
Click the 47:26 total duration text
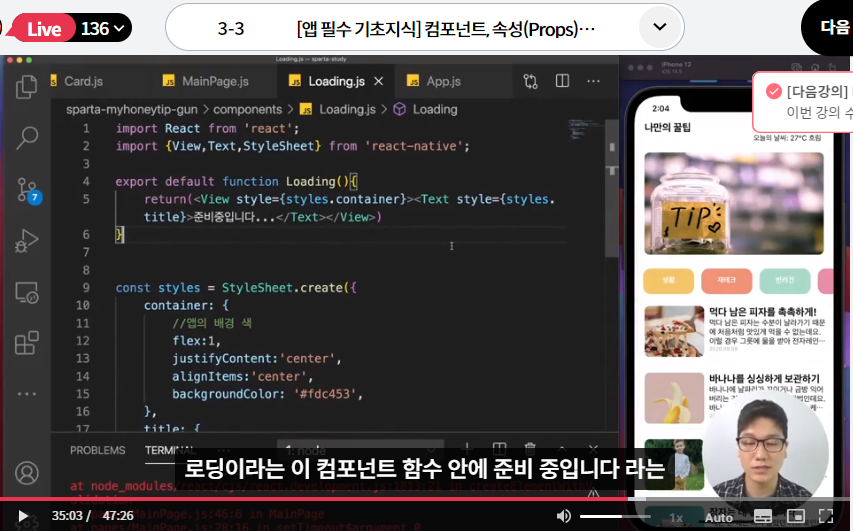[118, 516]
